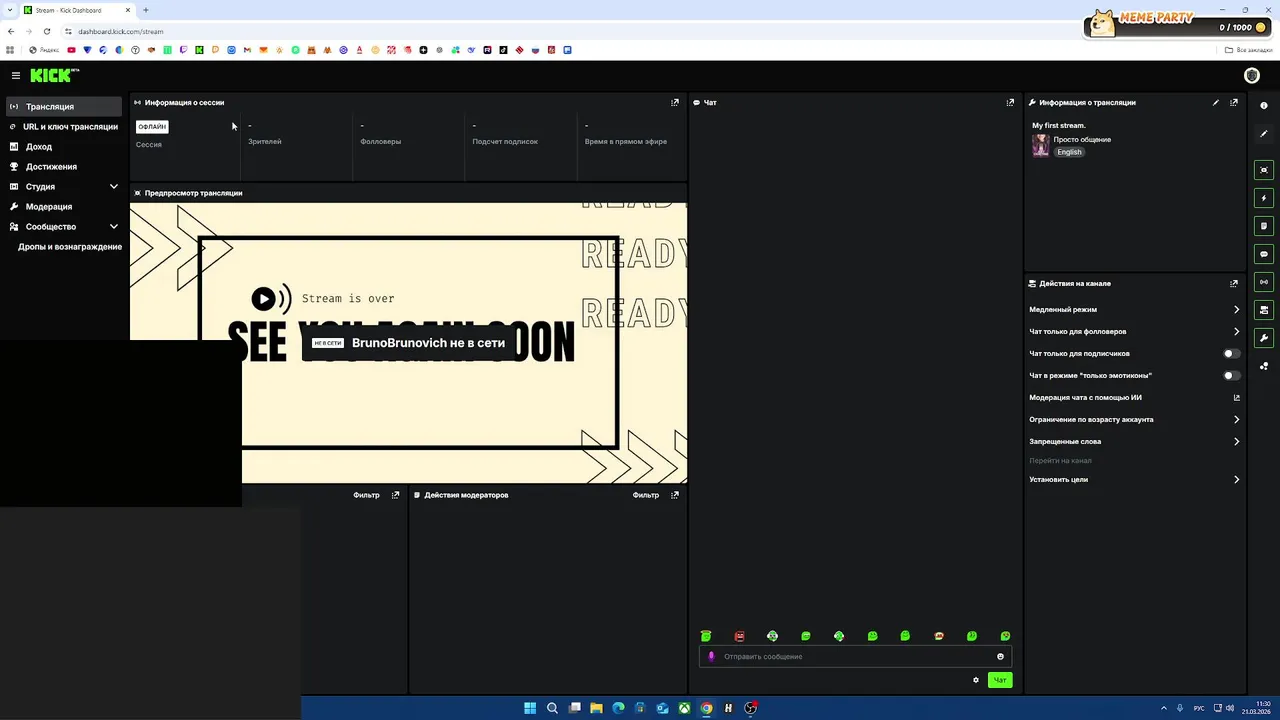The image size is (1280, 720).
Task: Click the purple microphone icon in chat input
Action: 712,657
